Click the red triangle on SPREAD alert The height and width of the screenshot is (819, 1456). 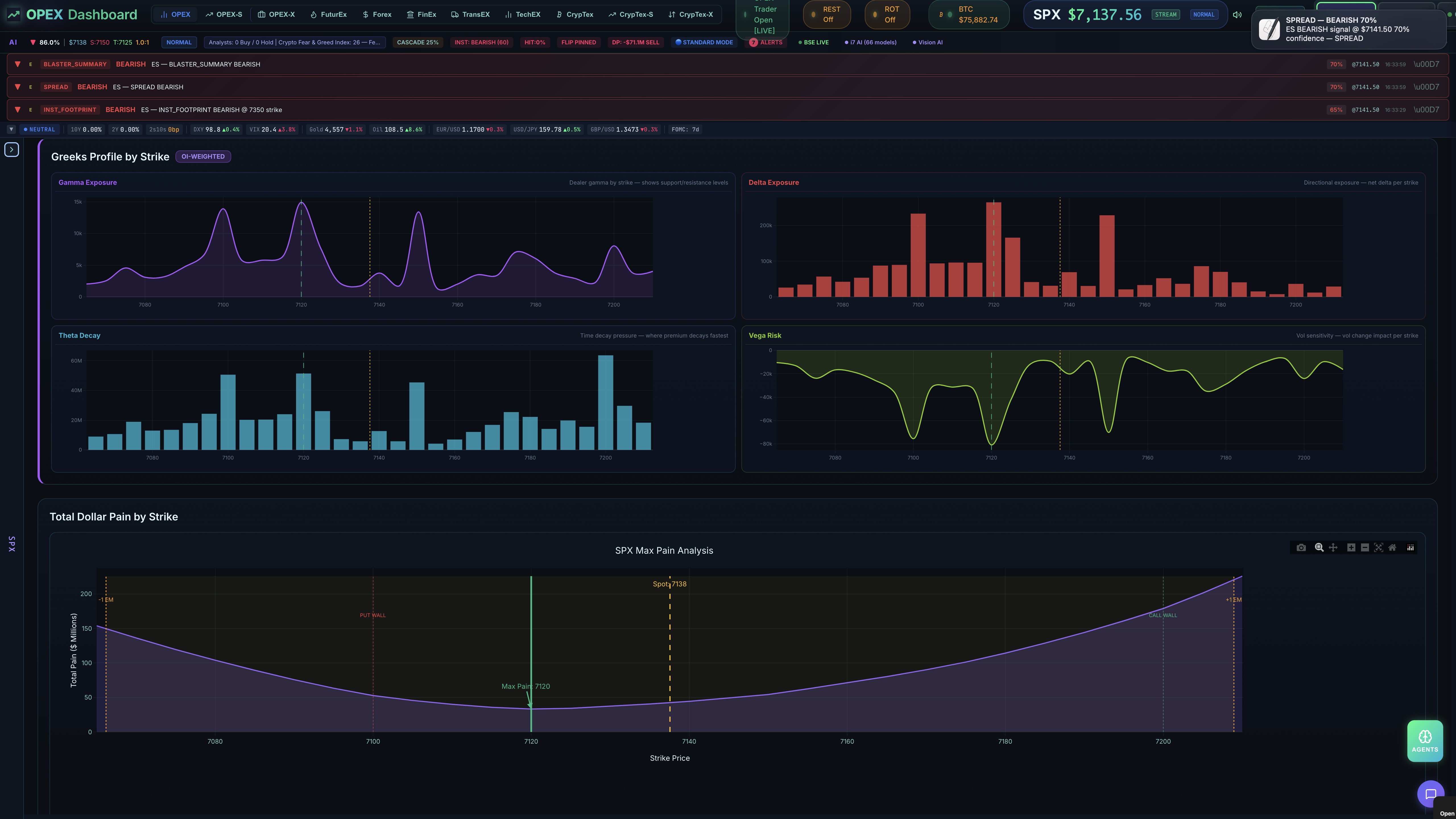click(18, 87)
